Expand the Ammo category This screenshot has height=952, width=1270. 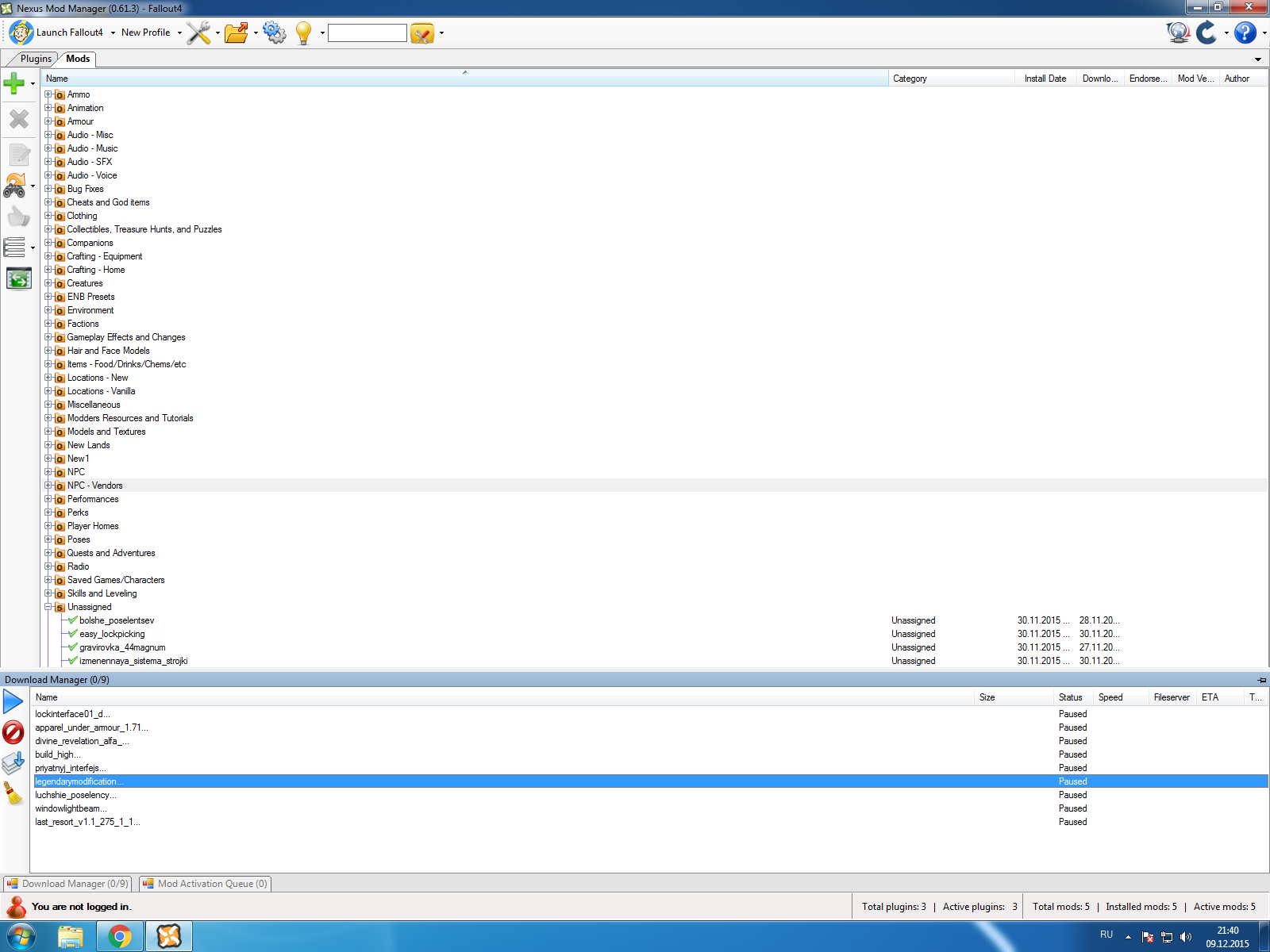[x=48, y=94]
